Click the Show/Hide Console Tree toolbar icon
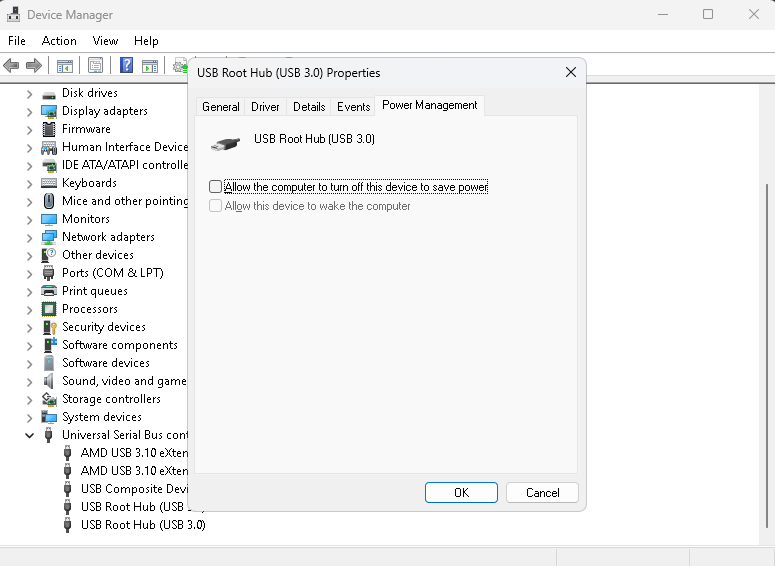 tap(65, 65)
